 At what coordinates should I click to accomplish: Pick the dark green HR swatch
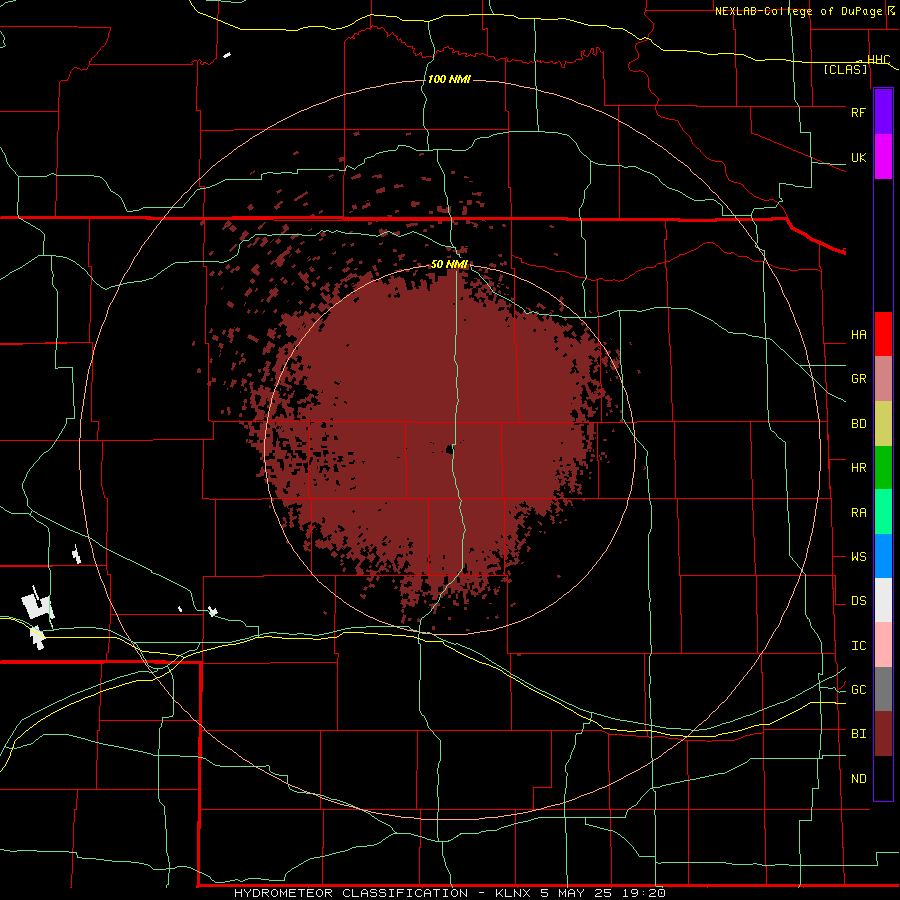883,468
